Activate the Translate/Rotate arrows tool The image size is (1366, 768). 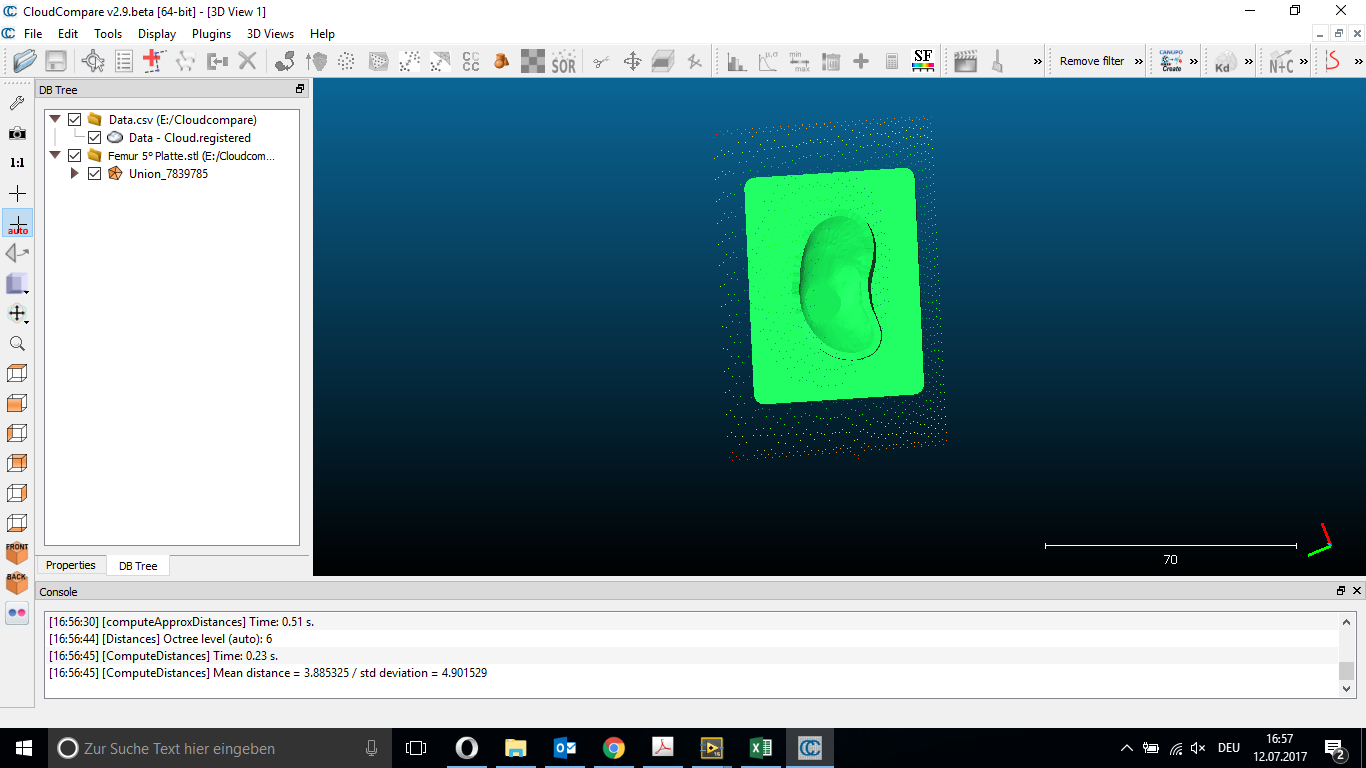(x=632, y=61)
